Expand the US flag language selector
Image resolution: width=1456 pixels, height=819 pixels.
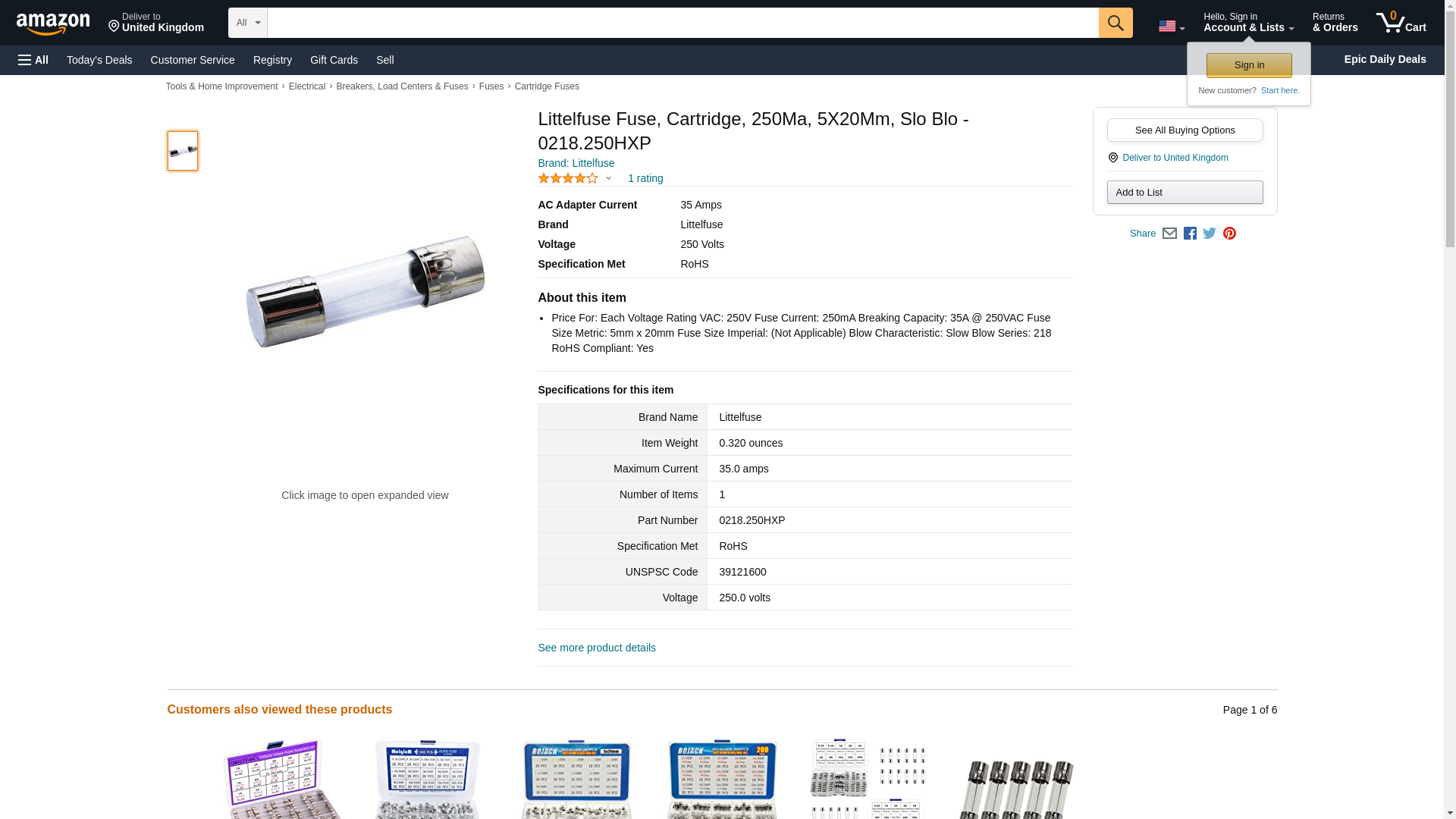point(1171,26)
